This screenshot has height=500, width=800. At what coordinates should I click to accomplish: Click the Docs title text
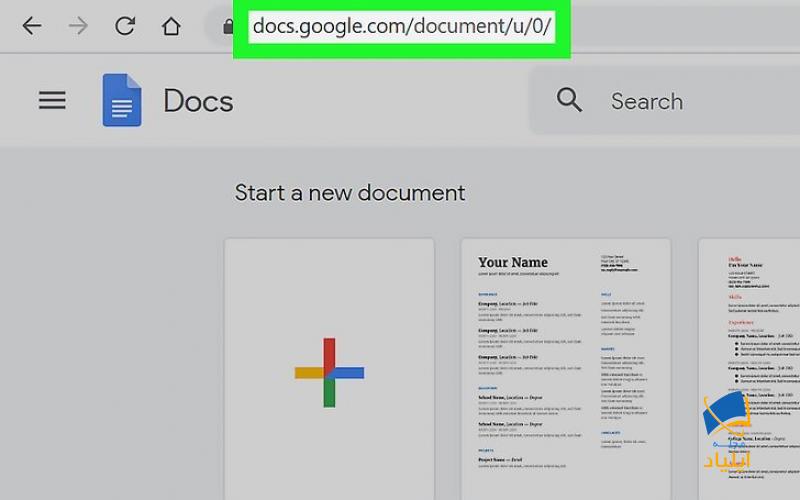point(198,101)
